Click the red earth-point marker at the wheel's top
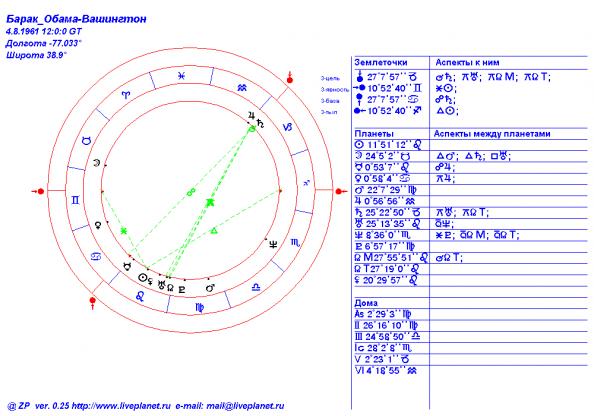594x416 pixels. [290, 77]
